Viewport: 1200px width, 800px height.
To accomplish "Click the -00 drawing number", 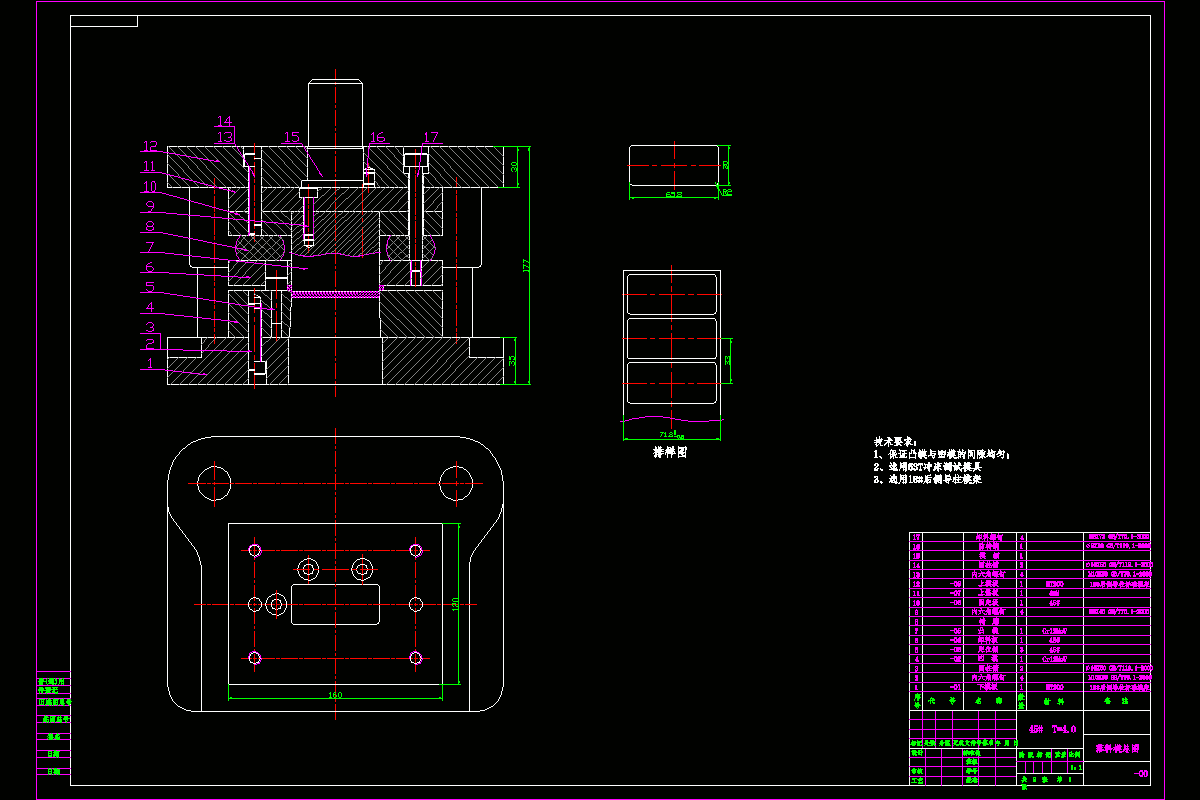I will click(x=1141, y=773).
